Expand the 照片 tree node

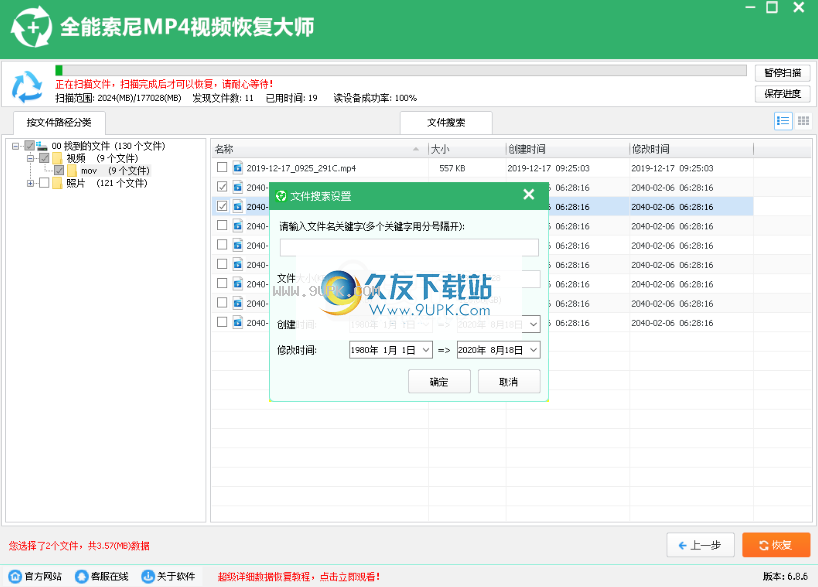[x=30, y=183]
